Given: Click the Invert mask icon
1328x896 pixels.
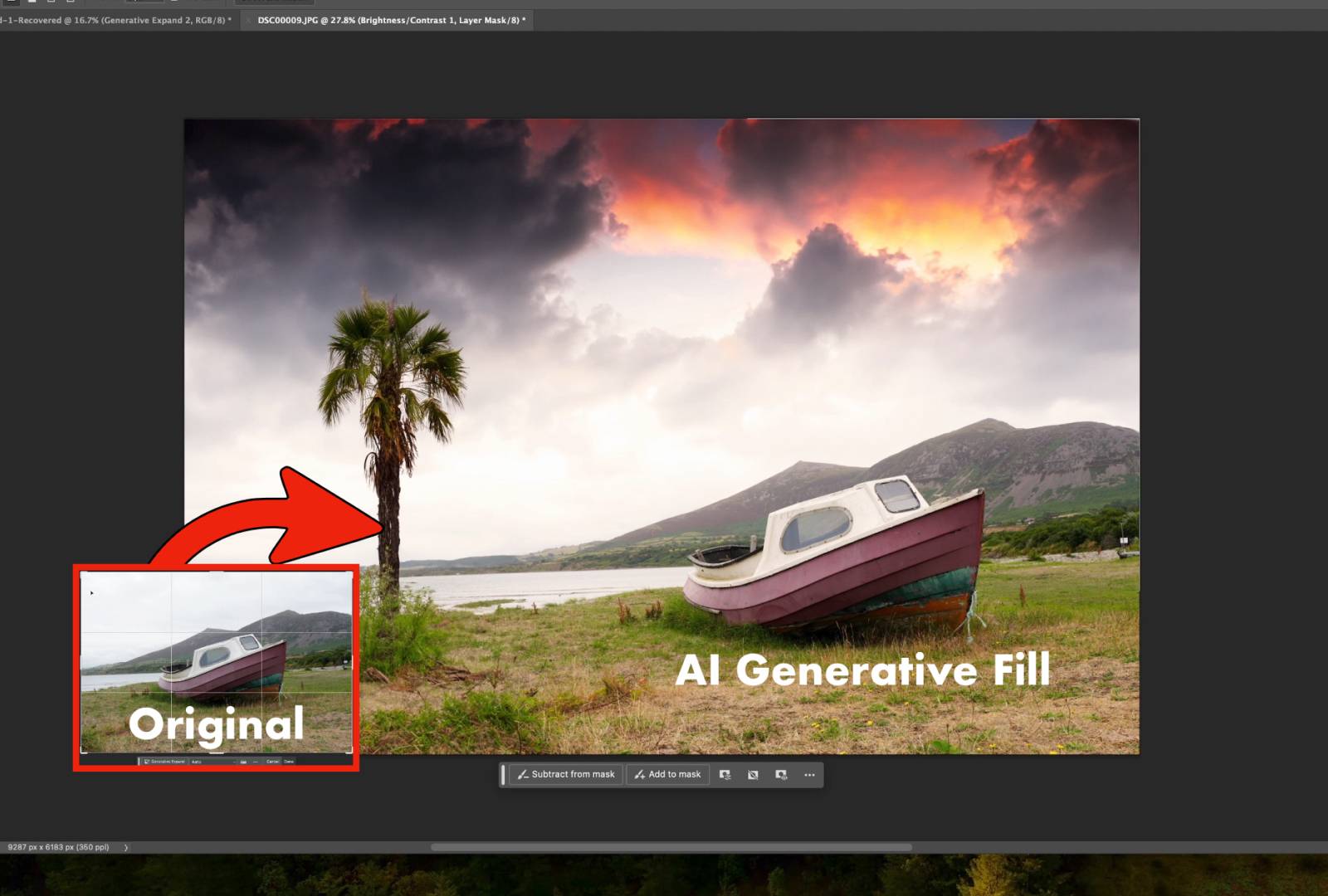Looking at the screenshot, I should pyautogui.click(x=753, y=775).
